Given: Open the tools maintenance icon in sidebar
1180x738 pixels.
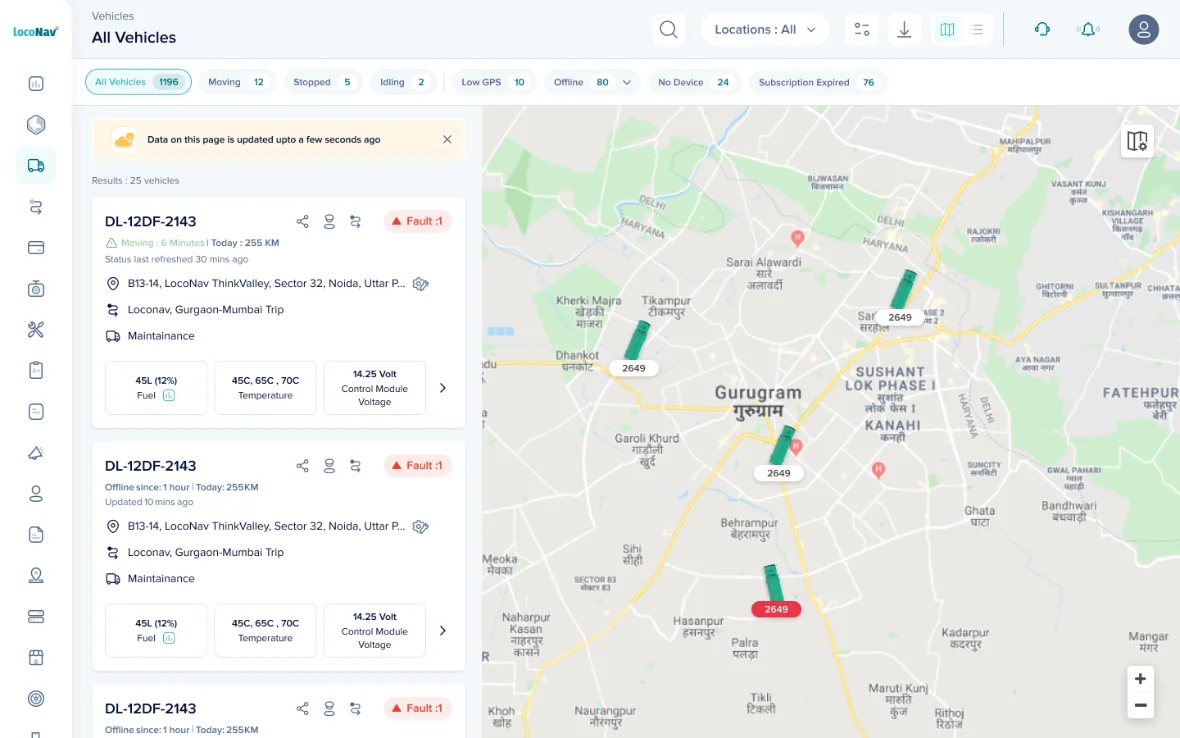Looking at the screenshot, I should click(x=36, y=330).
